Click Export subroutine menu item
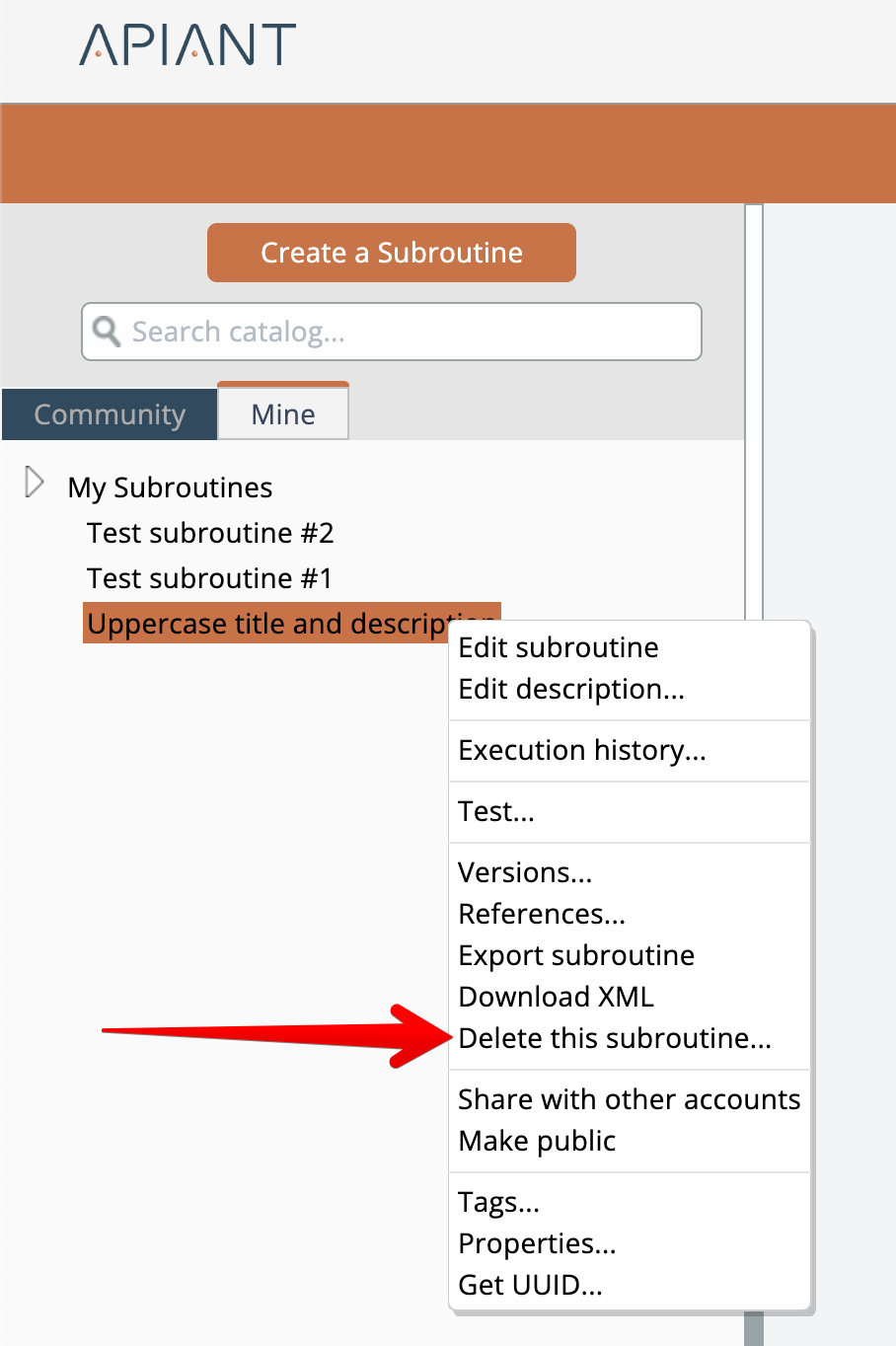The width and height of the screenshot is (896, 1346). coord(576,955)
